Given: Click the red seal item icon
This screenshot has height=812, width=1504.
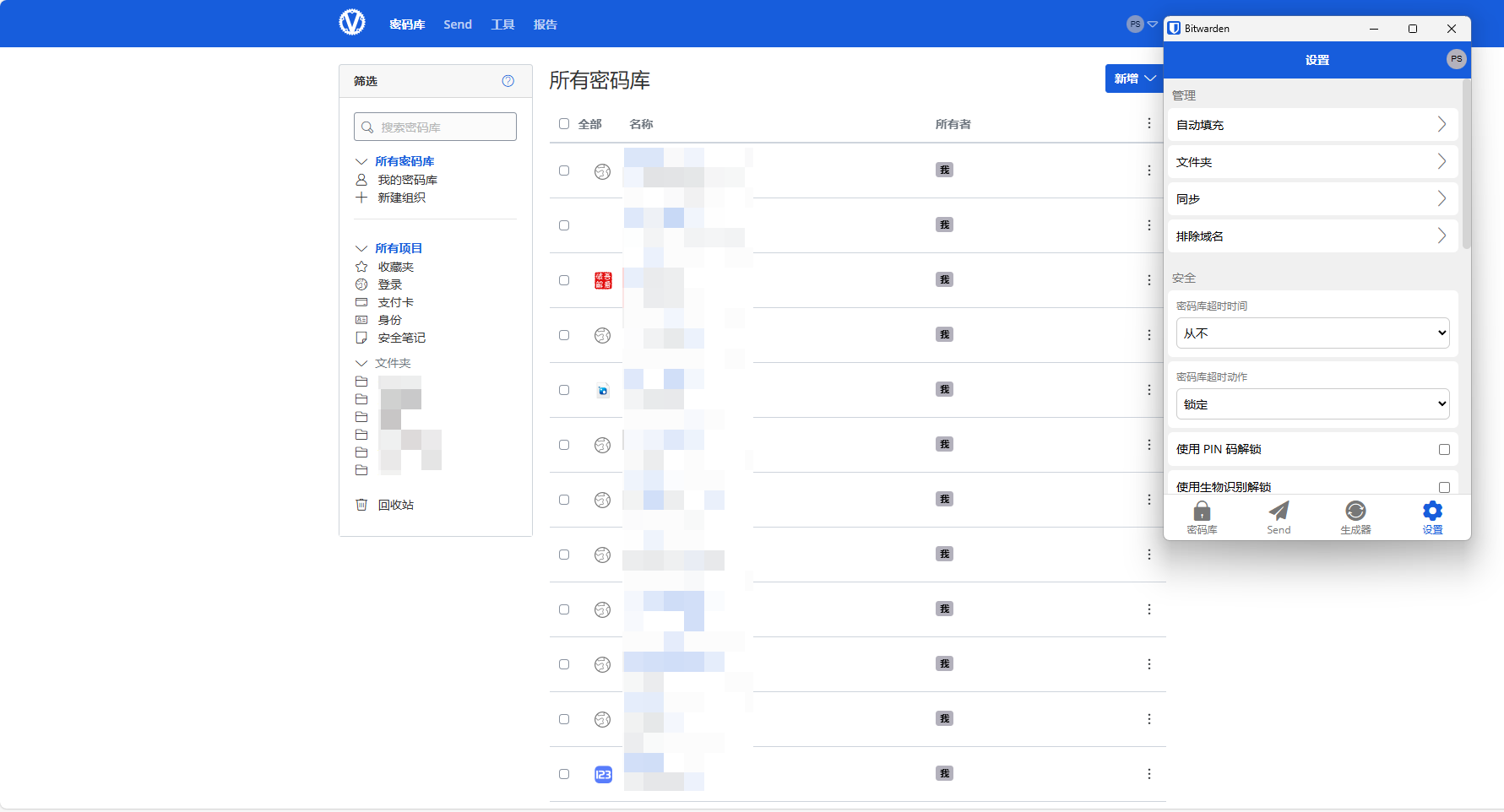Looking at the screenshot, I should 603,280.
